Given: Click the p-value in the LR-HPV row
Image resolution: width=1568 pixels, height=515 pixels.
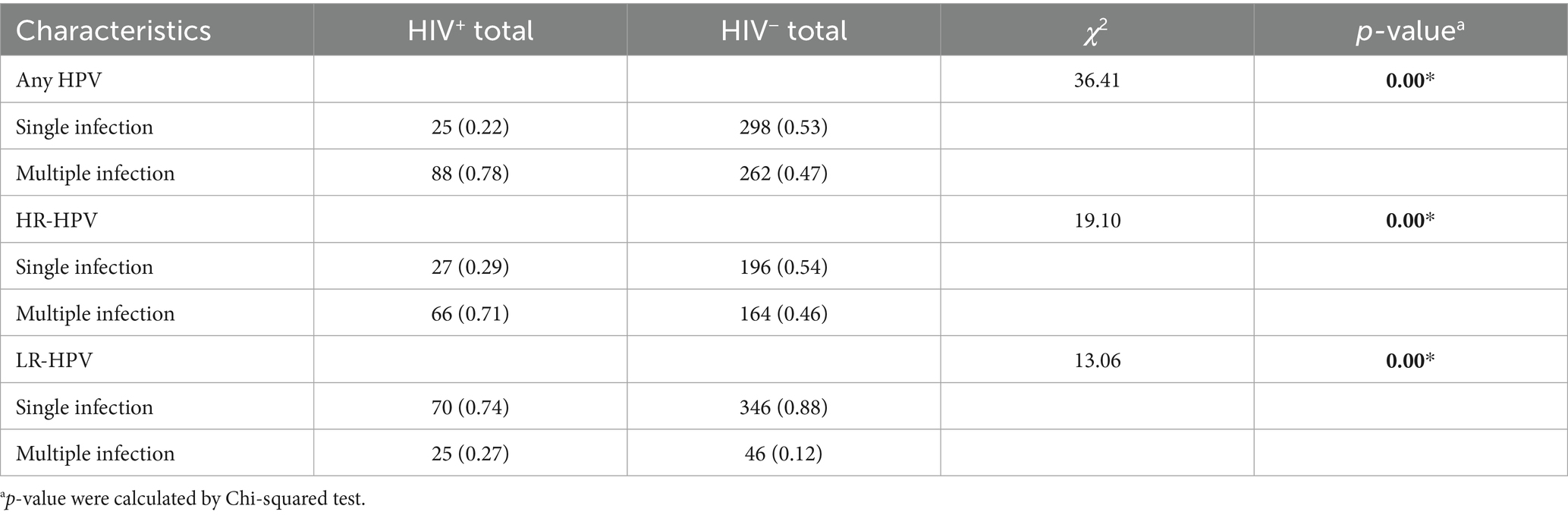Looking at the screenshot, I should 1409,360.
